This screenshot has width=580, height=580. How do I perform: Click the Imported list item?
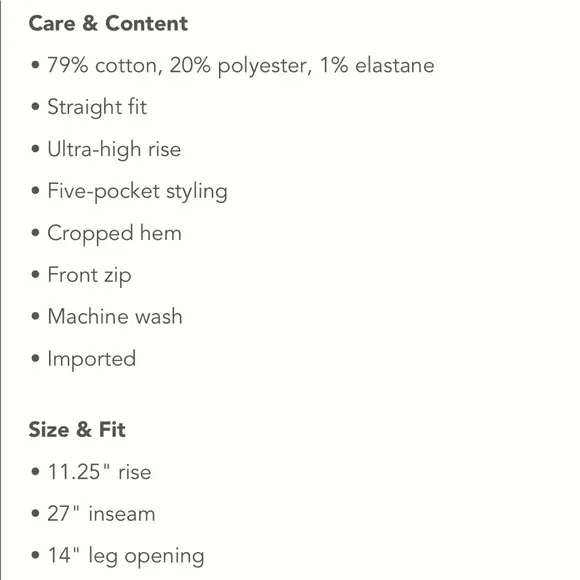(92, 359)
